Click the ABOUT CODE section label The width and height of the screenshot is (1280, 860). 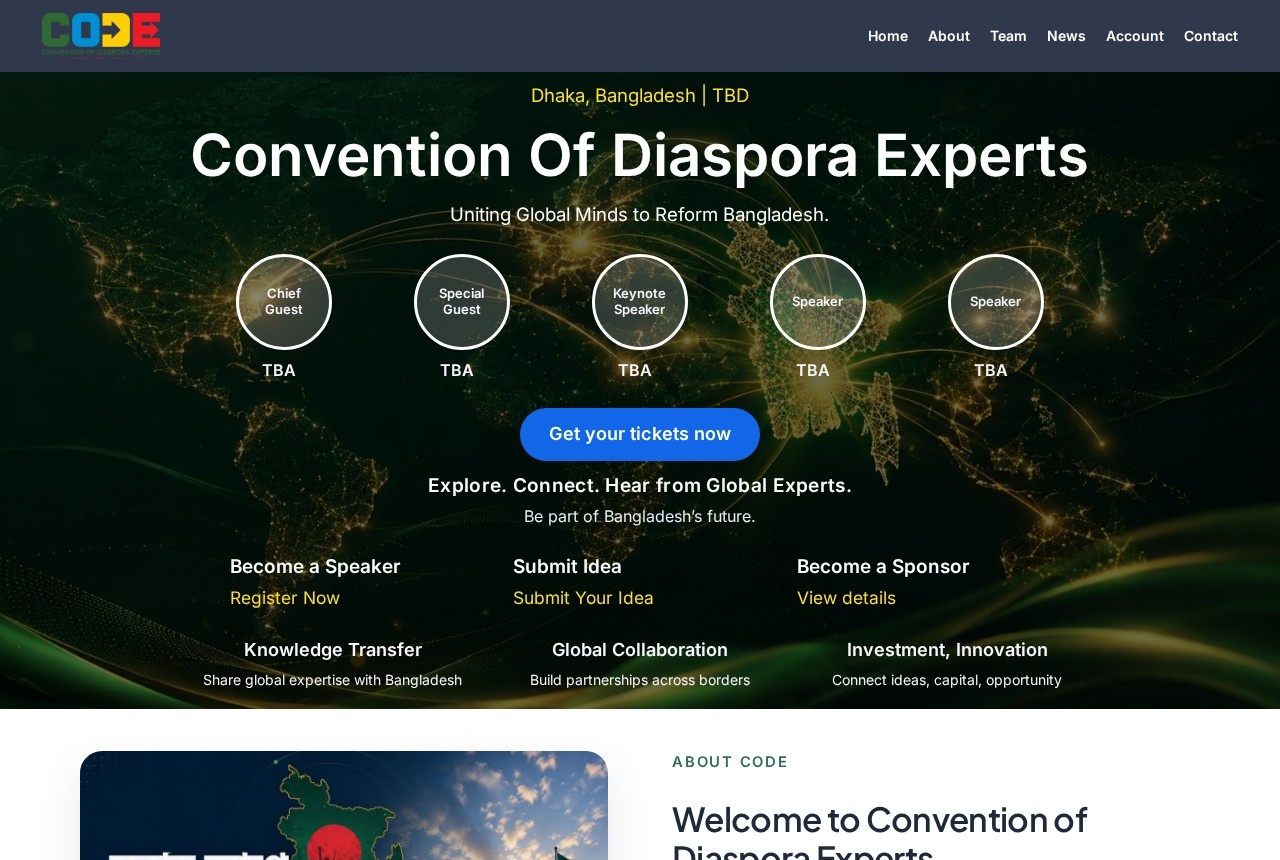(x=730, y=762)
